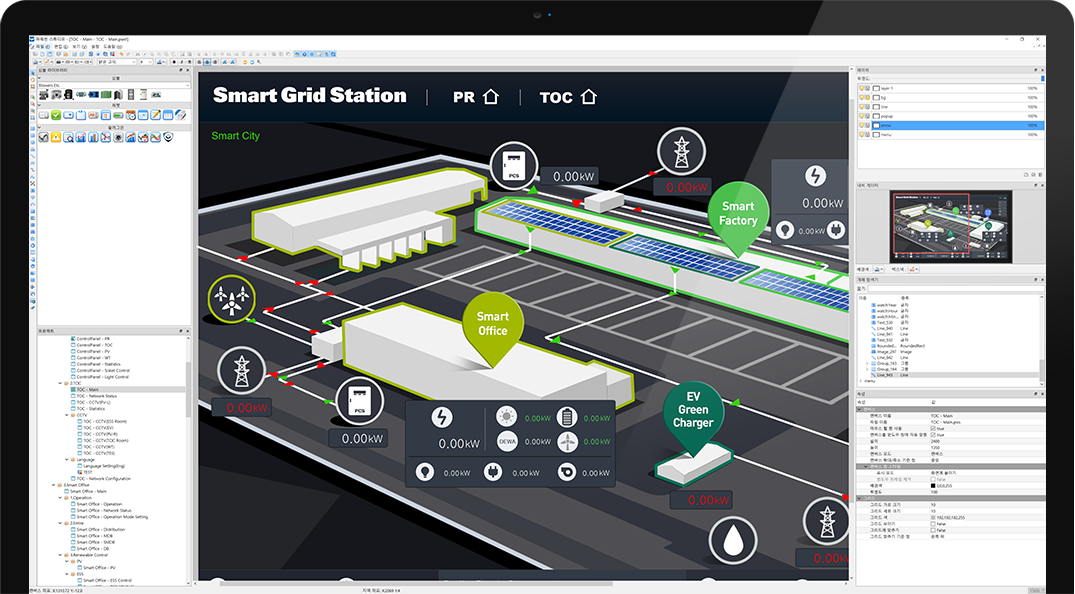Collapse the 'Language' folder node
The image size is (1075, 594).
(x=67, y=460)
